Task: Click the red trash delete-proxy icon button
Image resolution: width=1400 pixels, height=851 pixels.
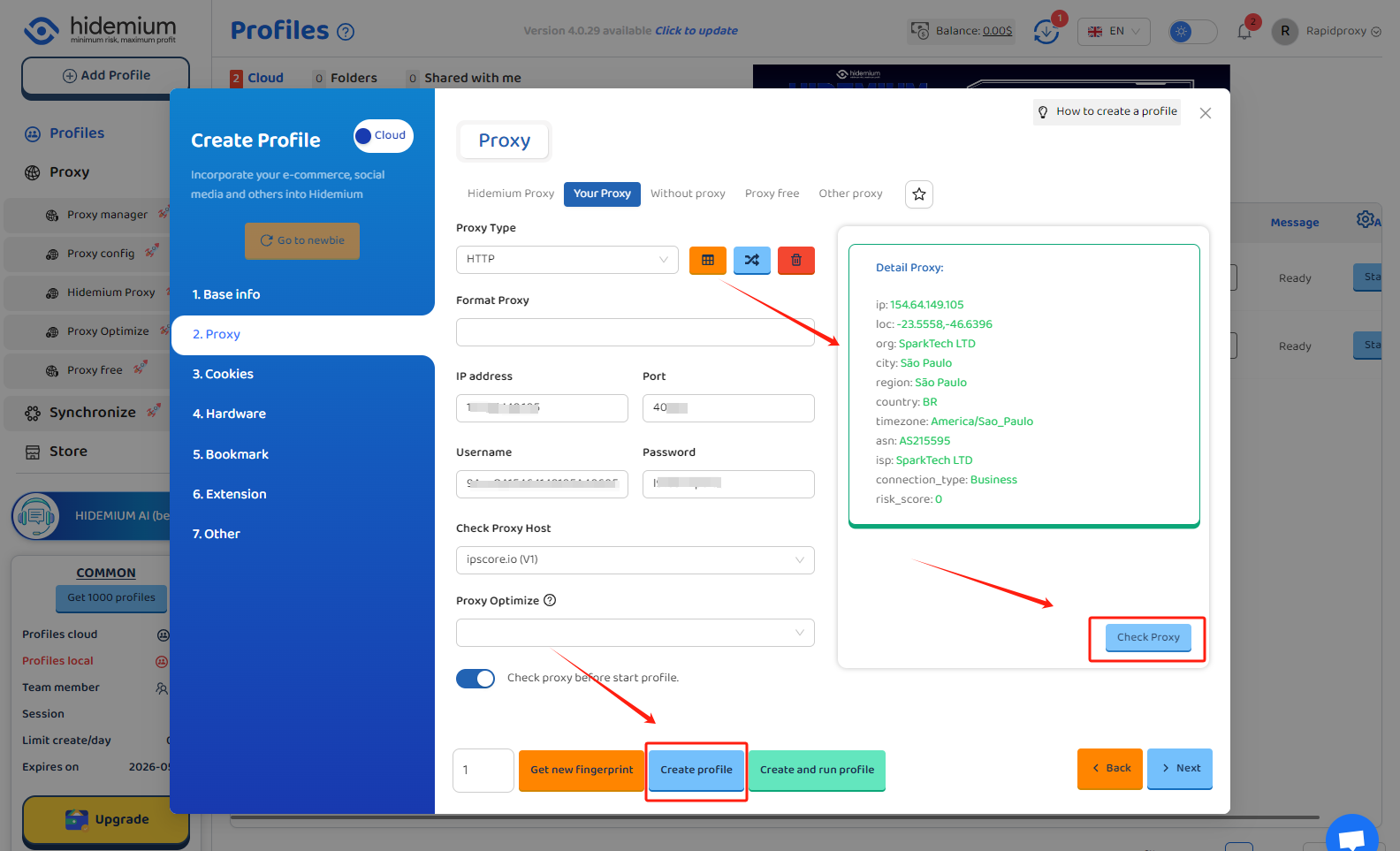Action: (x=796, y=260)
